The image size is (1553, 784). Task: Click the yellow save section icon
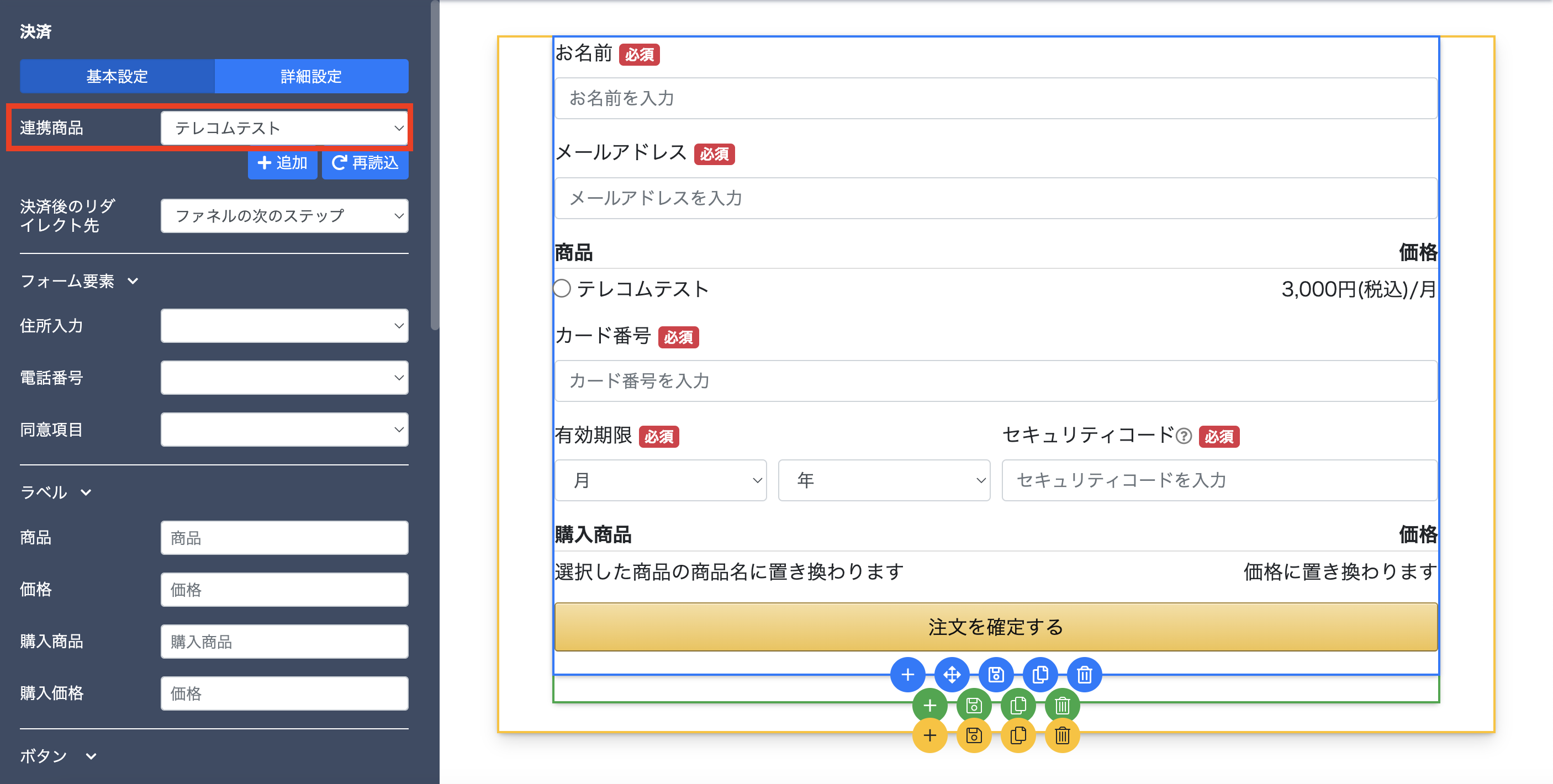click(x=974, y=735)
